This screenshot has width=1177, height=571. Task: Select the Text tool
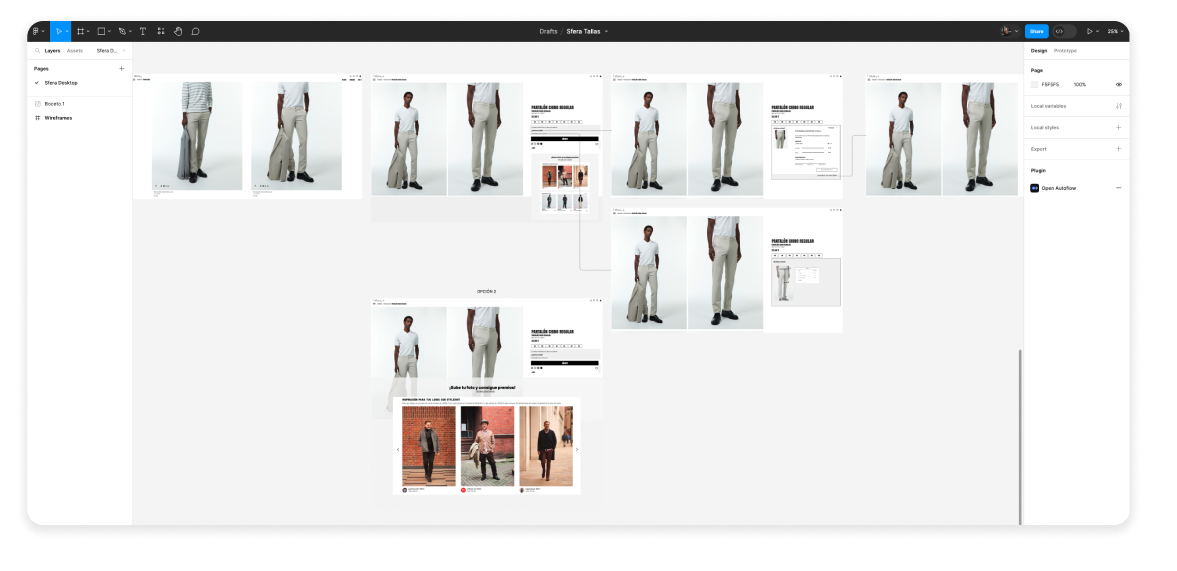click(x=143, y=31)
